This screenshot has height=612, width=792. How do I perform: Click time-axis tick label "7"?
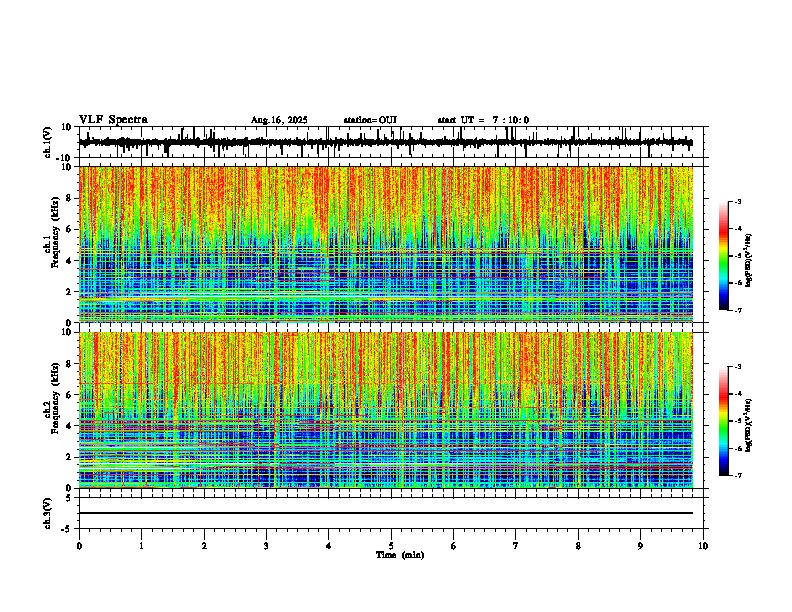point(516,546)
